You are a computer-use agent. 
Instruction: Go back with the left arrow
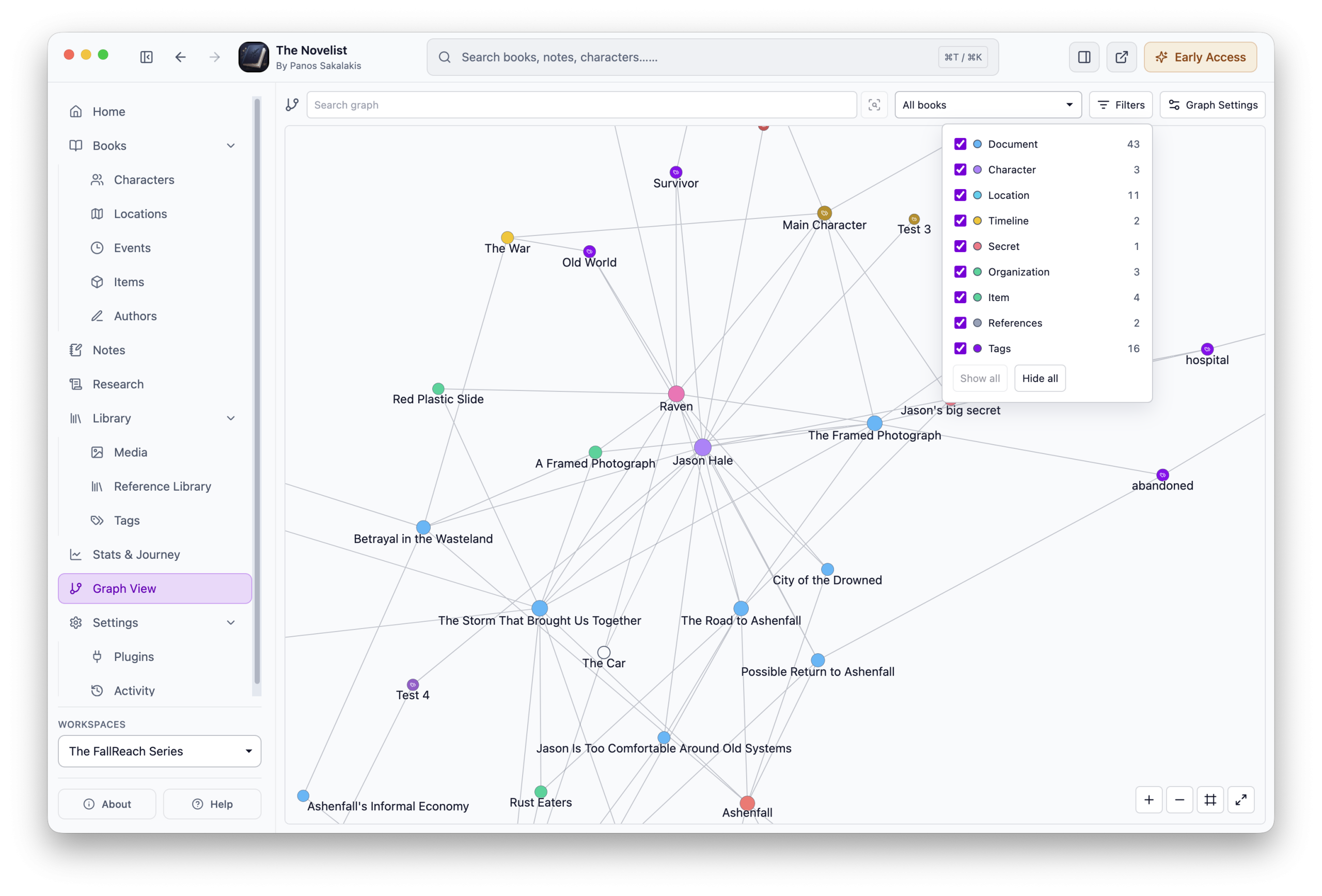tap(180, 57)
